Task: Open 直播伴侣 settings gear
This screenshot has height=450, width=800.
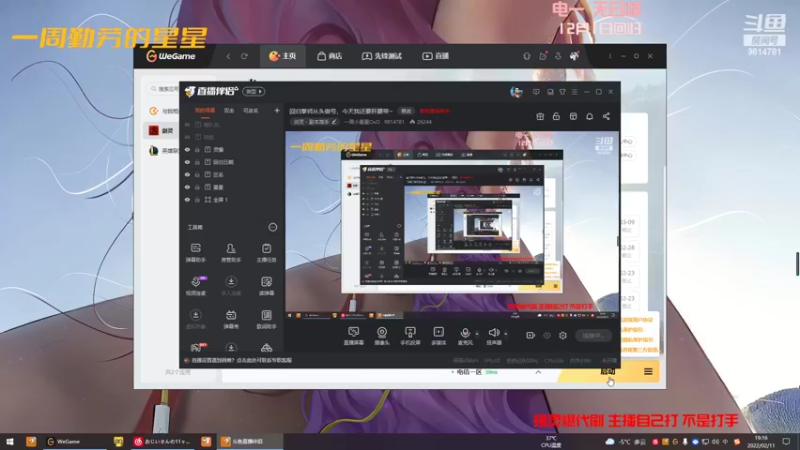Action: pos(563,335)
